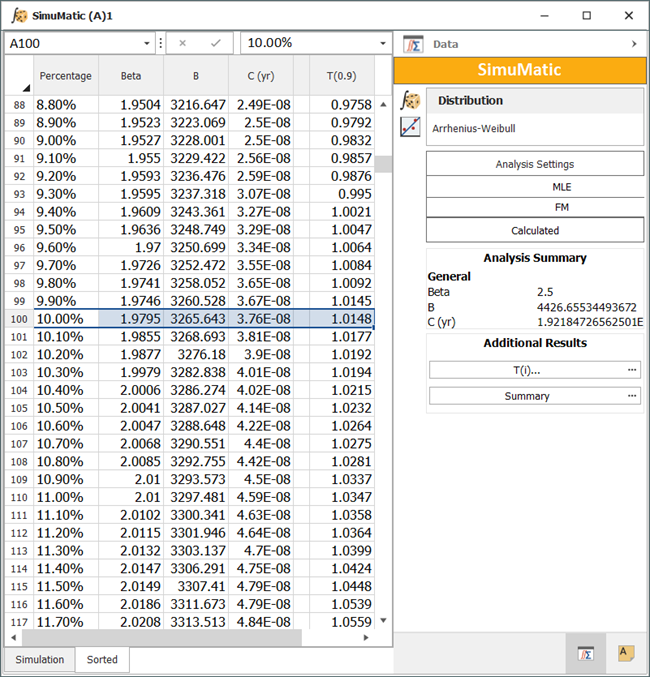The width and height of the screenshot is (650, 677).
Task: Click Beta value 1.9795
Action: pyautogui.click(x=131, y=319)
